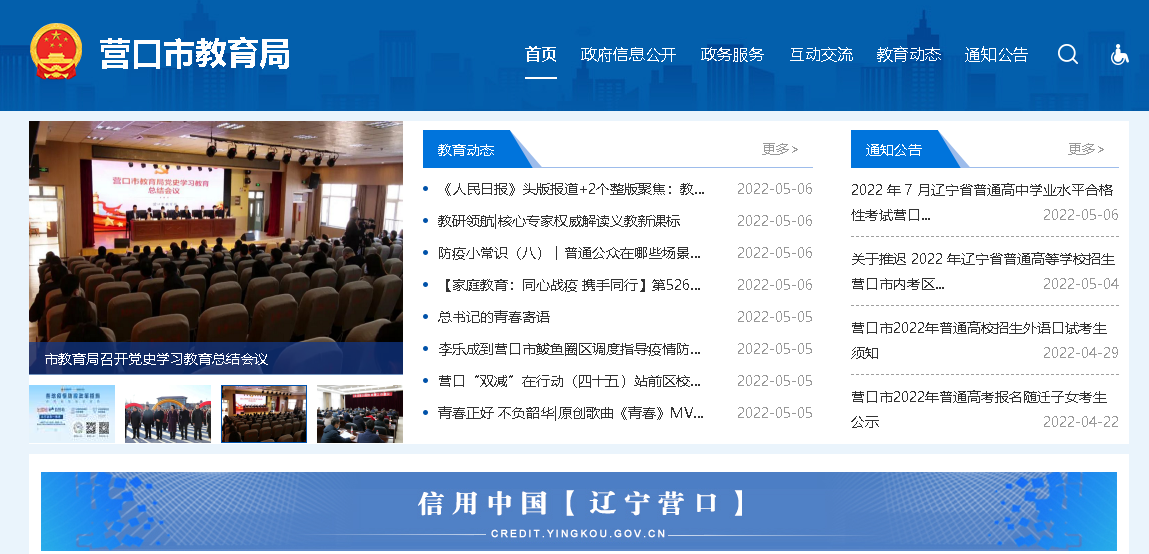Open 营口市2022年普通高校招生外语口试 notice
This screenshot has width=1149, height=554.
(x=978, y=340)
